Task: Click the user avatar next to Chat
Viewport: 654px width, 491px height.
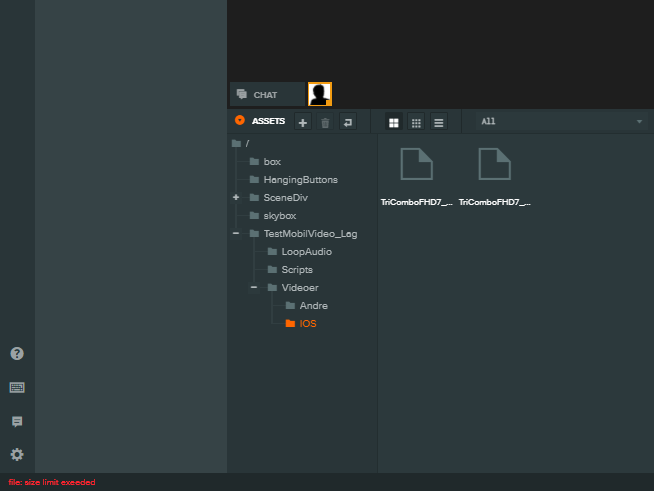Action: click(x=320, y=94)
